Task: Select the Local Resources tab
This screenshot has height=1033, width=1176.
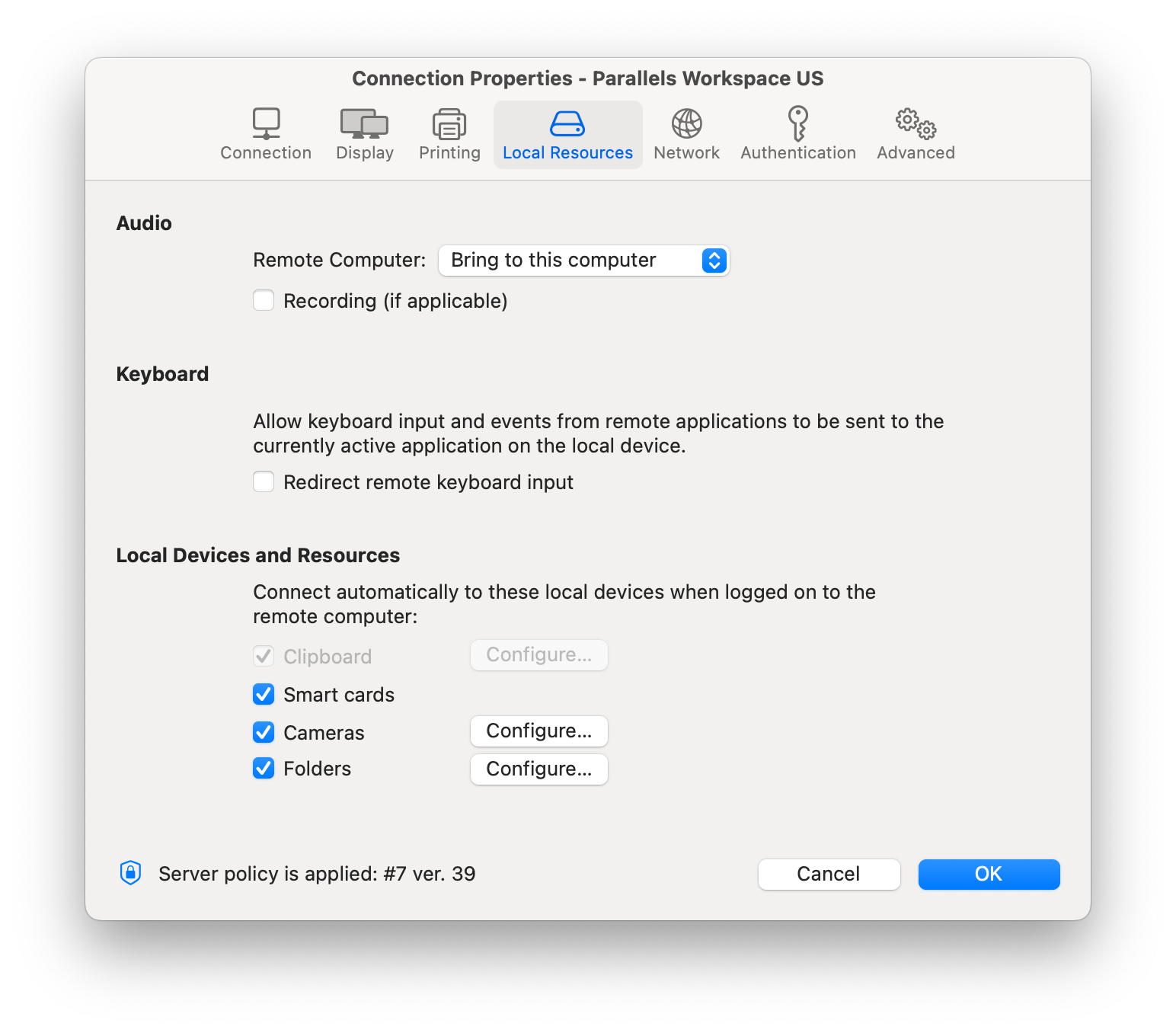Action: coord(567,135)
